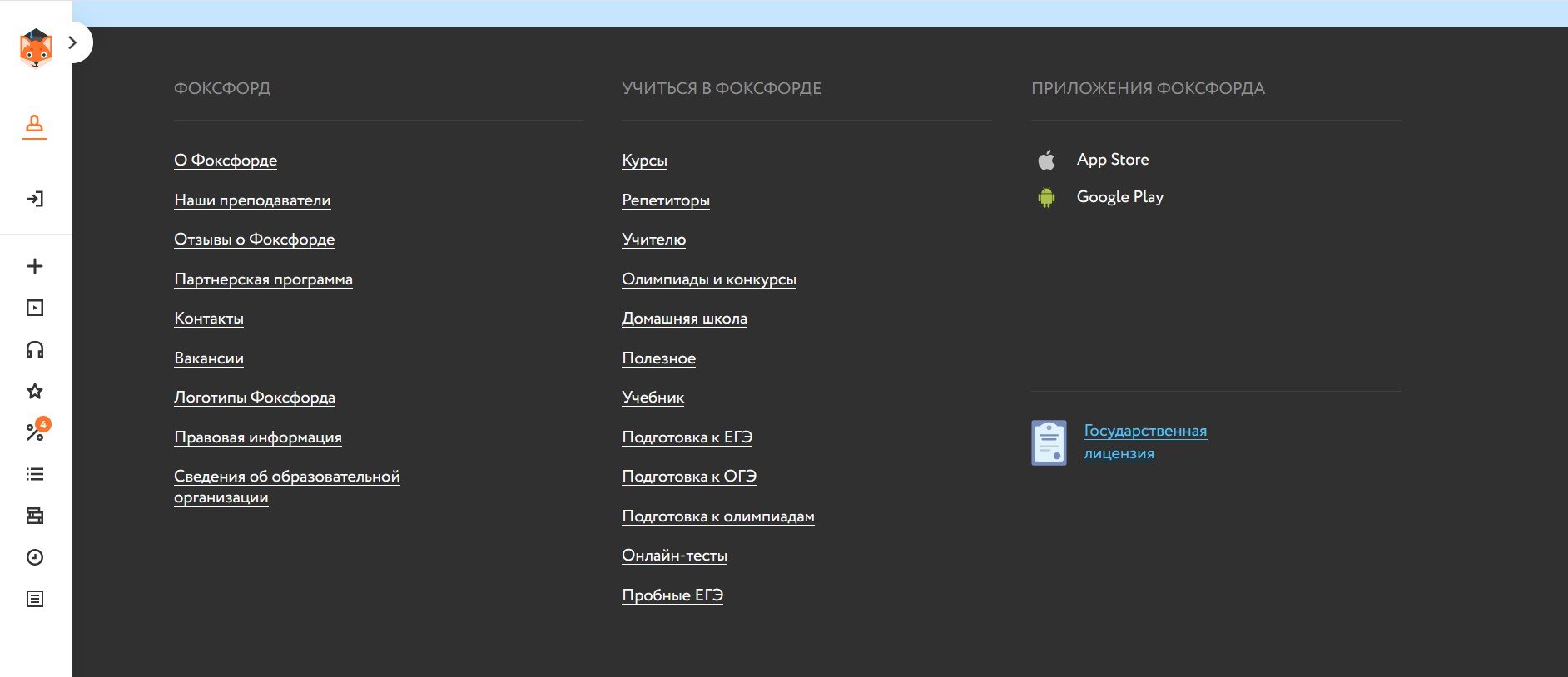Click the Foxford fox logo
Viewport: 1568px width, 677px height.
click(35, 47)
